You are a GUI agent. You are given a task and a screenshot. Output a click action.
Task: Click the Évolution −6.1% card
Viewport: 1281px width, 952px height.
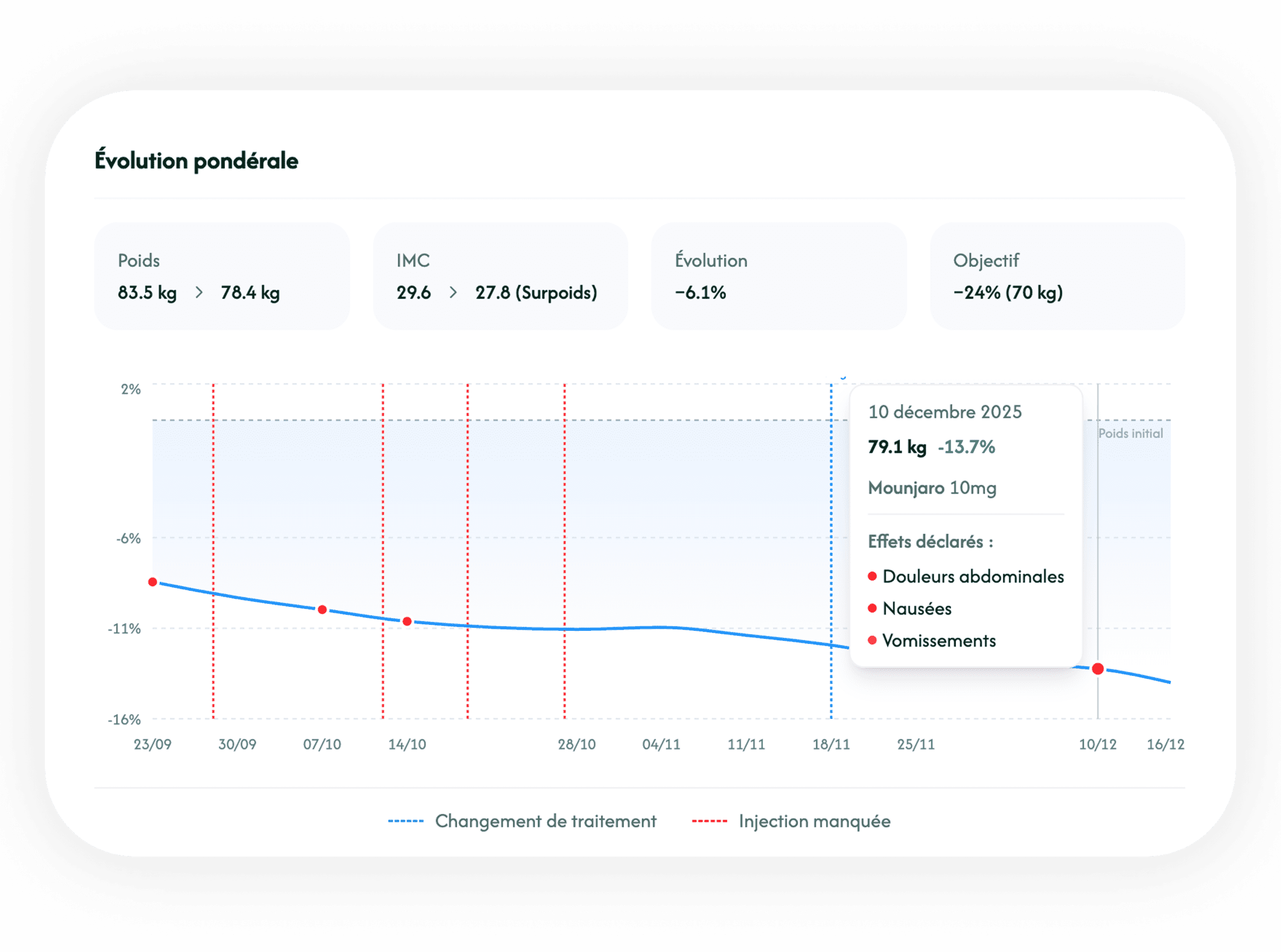(x=779, y=276)
